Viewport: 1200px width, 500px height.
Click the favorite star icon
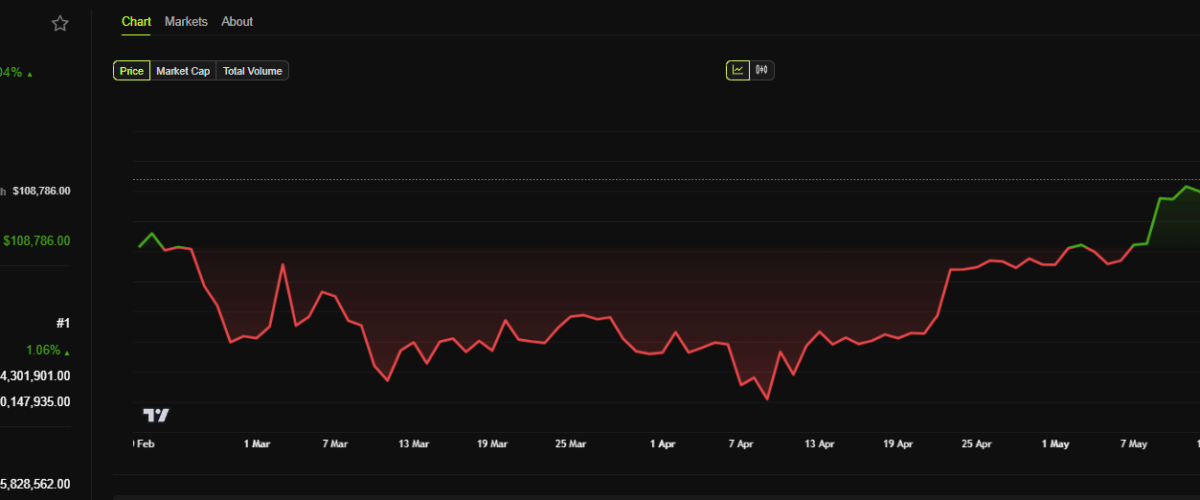pyautogui.click(x=60, y=23)
